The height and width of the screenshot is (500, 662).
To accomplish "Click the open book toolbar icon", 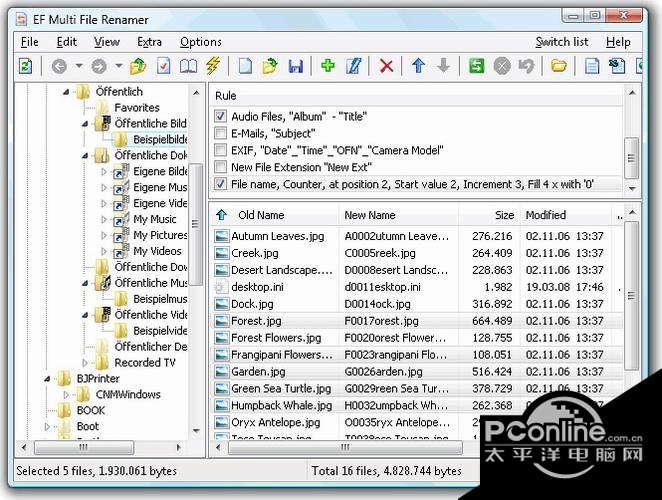I will [188, 66].
